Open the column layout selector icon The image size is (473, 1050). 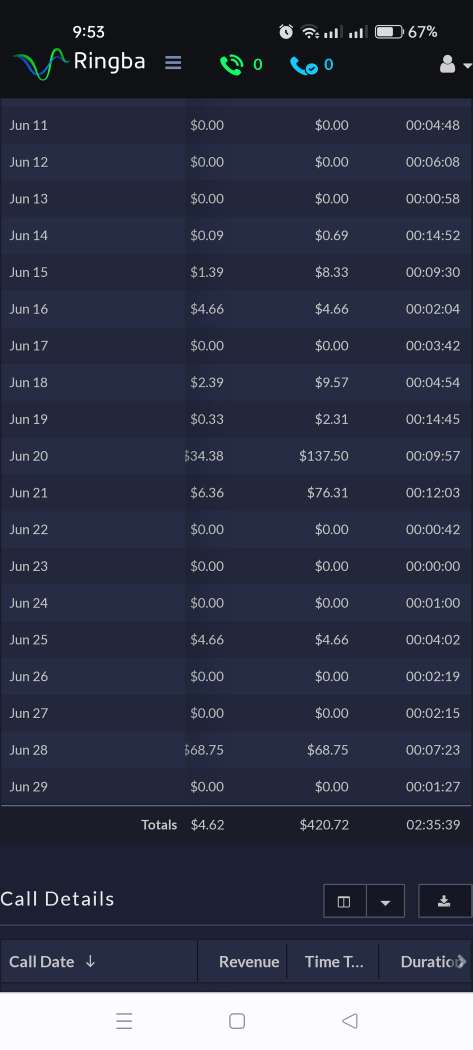point(344,901)
